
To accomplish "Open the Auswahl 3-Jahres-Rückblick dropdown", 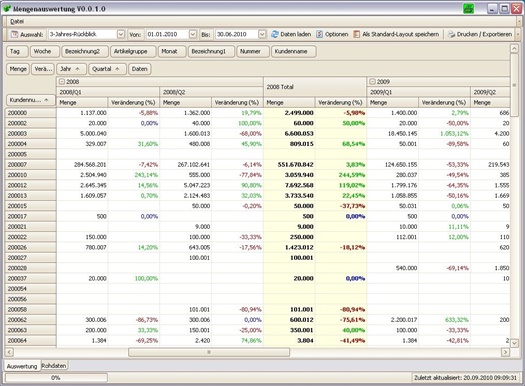I will pyautogui.click(x=121, y=34).
